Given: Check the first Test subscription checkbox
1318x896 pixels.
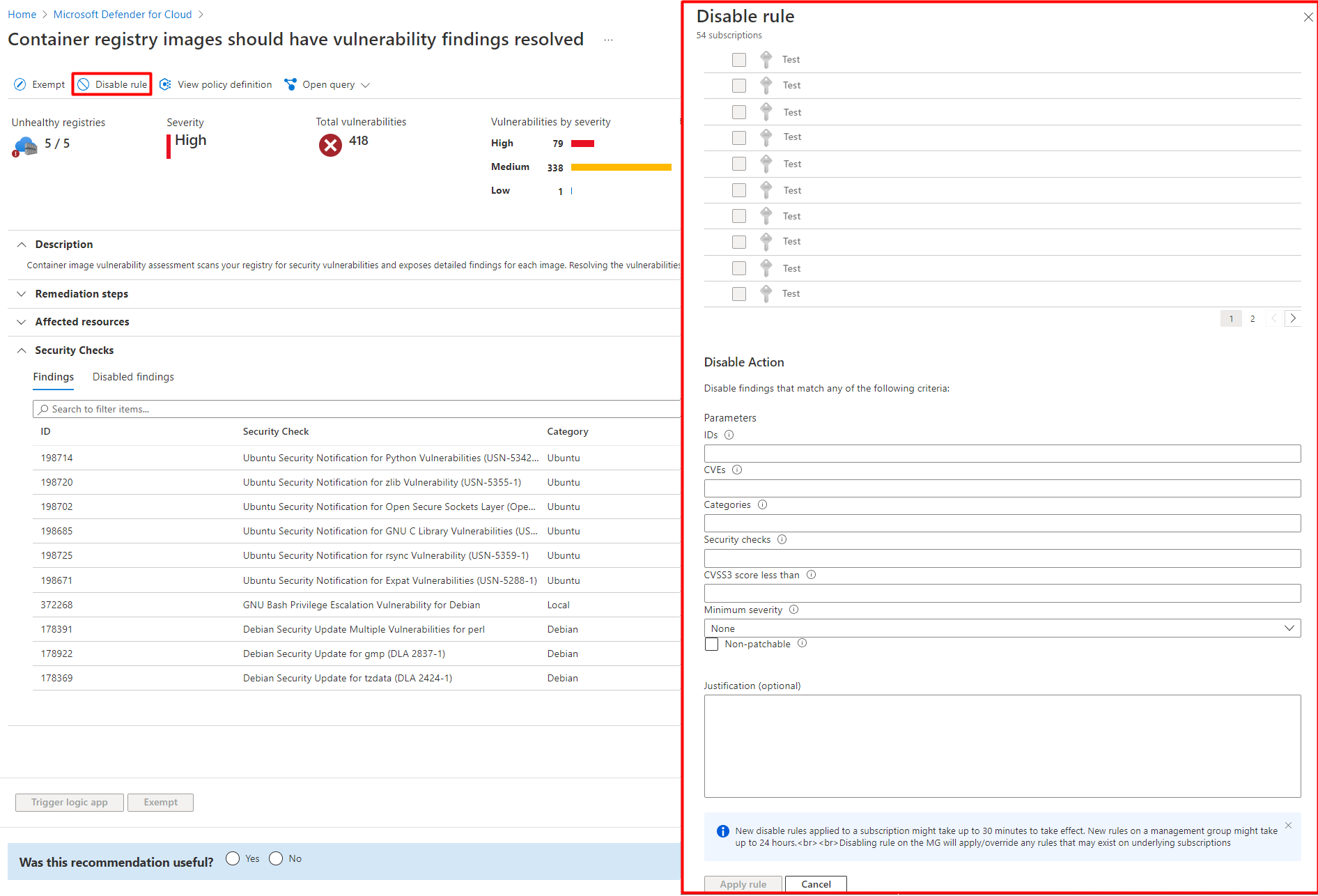Looking at the screenshot, I should pyautogui.click(x=738, y=60).
